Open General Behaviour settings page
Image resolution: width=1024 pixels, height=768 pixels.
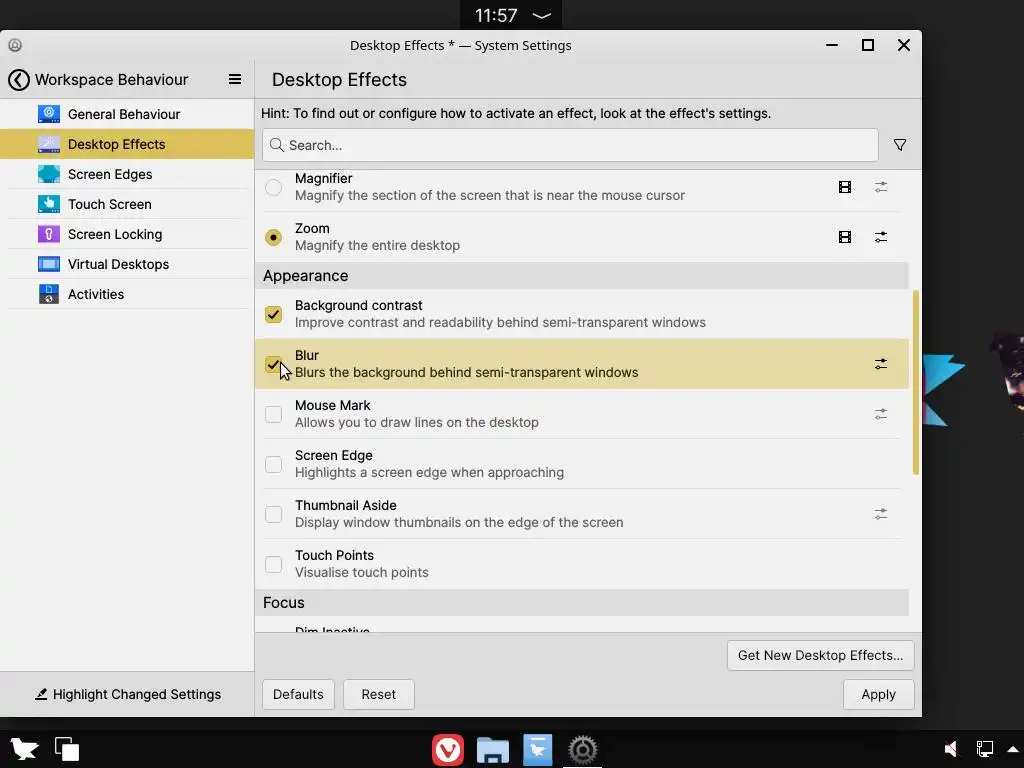pos(127,114)
